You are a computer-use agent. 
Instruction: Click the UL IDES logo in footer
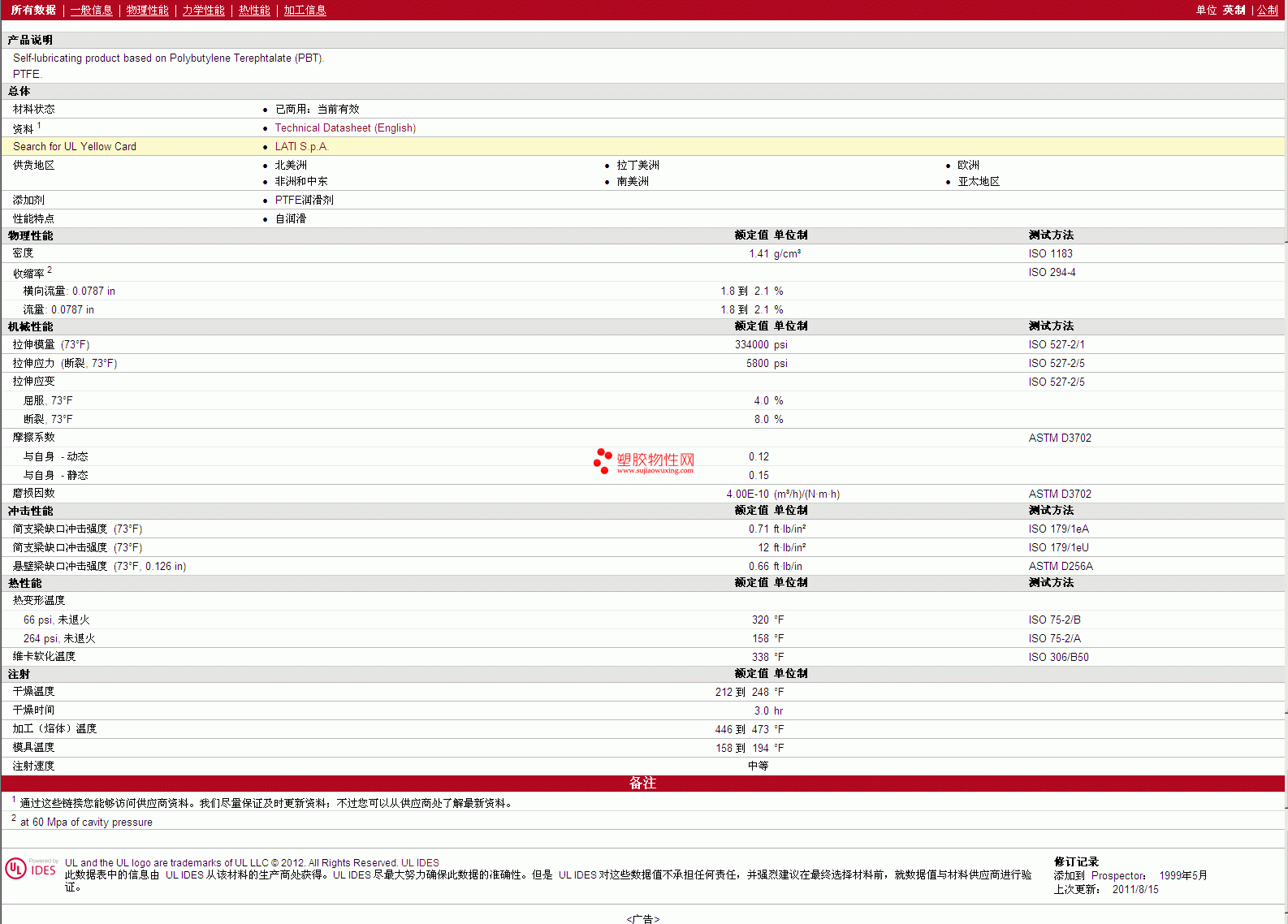[32, 869]
